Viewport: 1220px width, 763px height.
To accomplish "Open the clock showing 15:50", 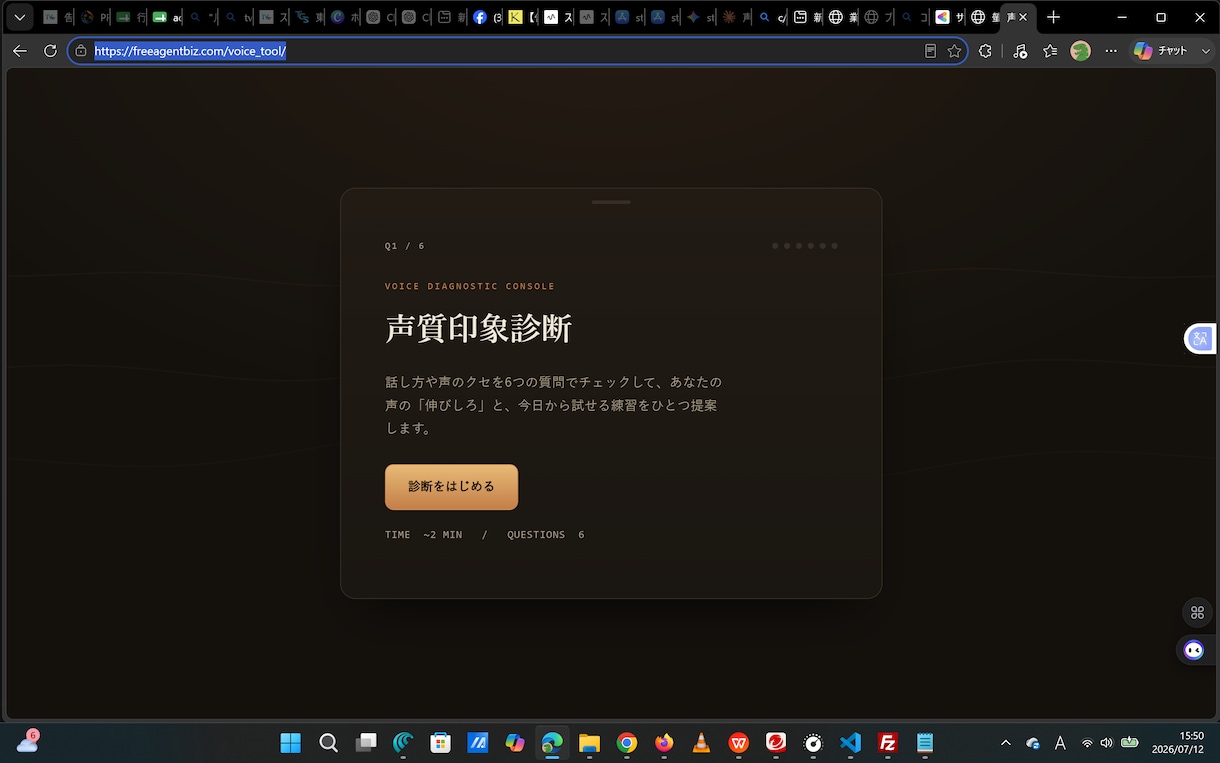I will 1178,742.
